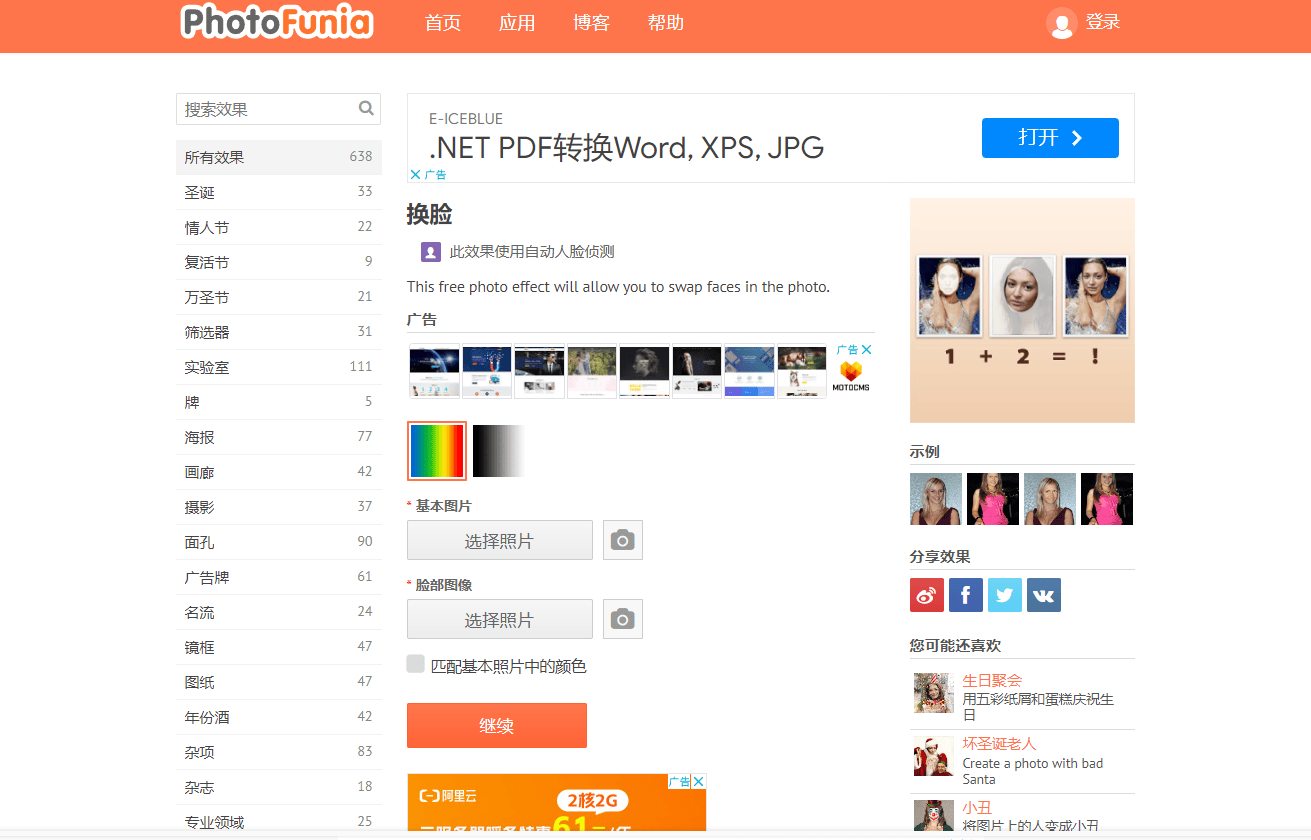Open the 首页 menu item
Screen dimensions: 1311x840
[442, 23]
